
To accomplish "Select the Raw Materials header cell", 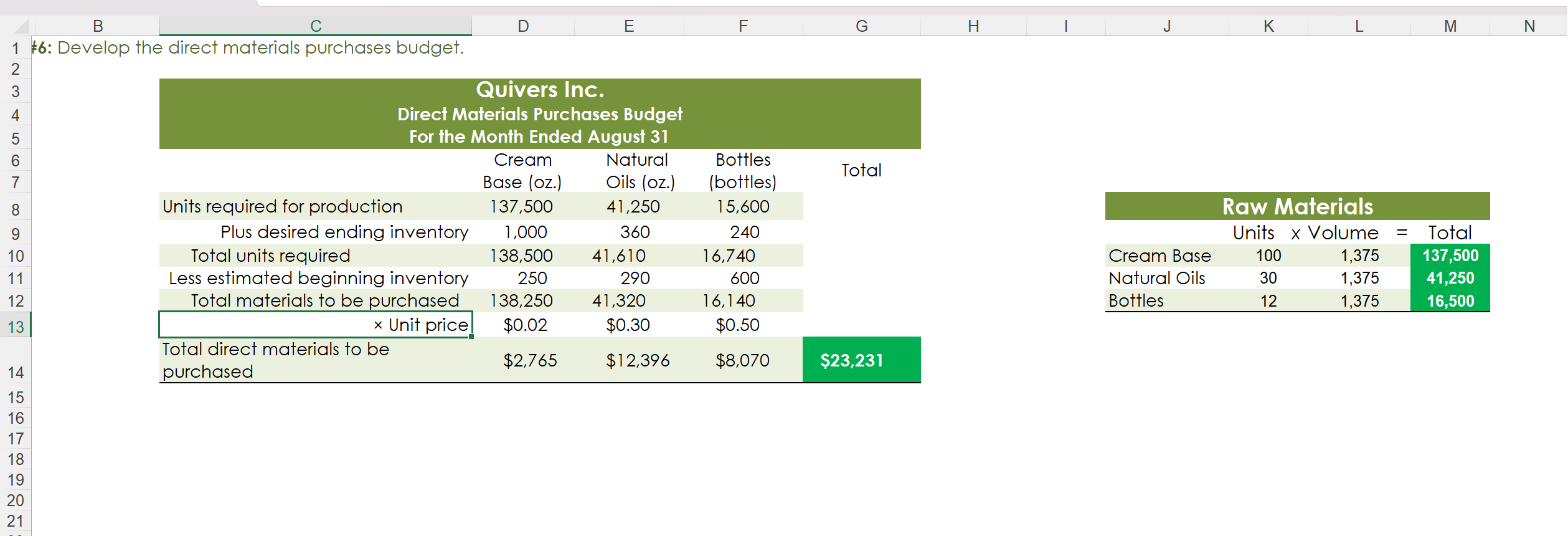I will click(x=1298, y=206).
